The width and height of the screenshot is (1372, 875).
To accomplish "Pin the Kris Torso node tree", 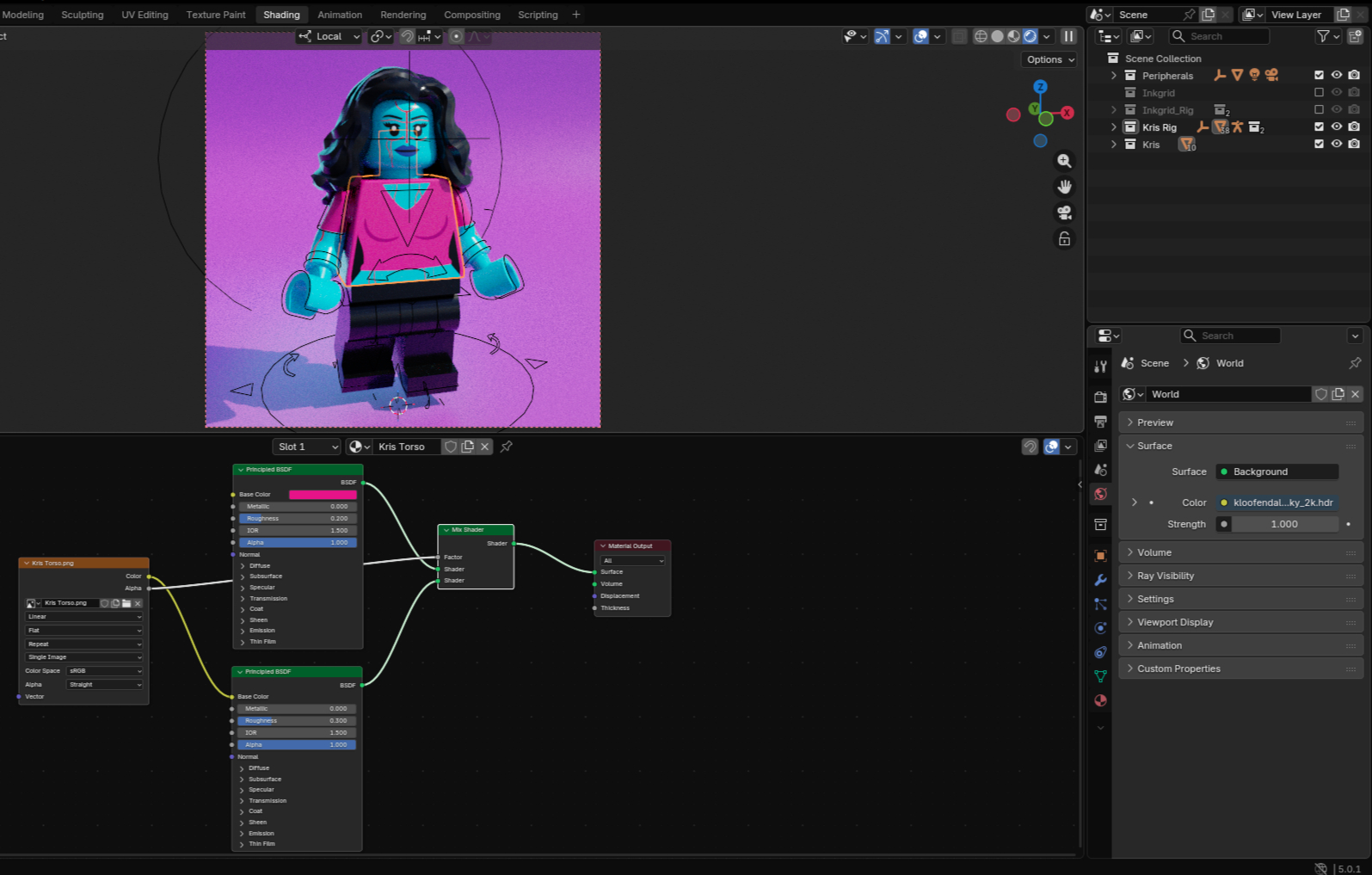I will (x=507, y=447).
